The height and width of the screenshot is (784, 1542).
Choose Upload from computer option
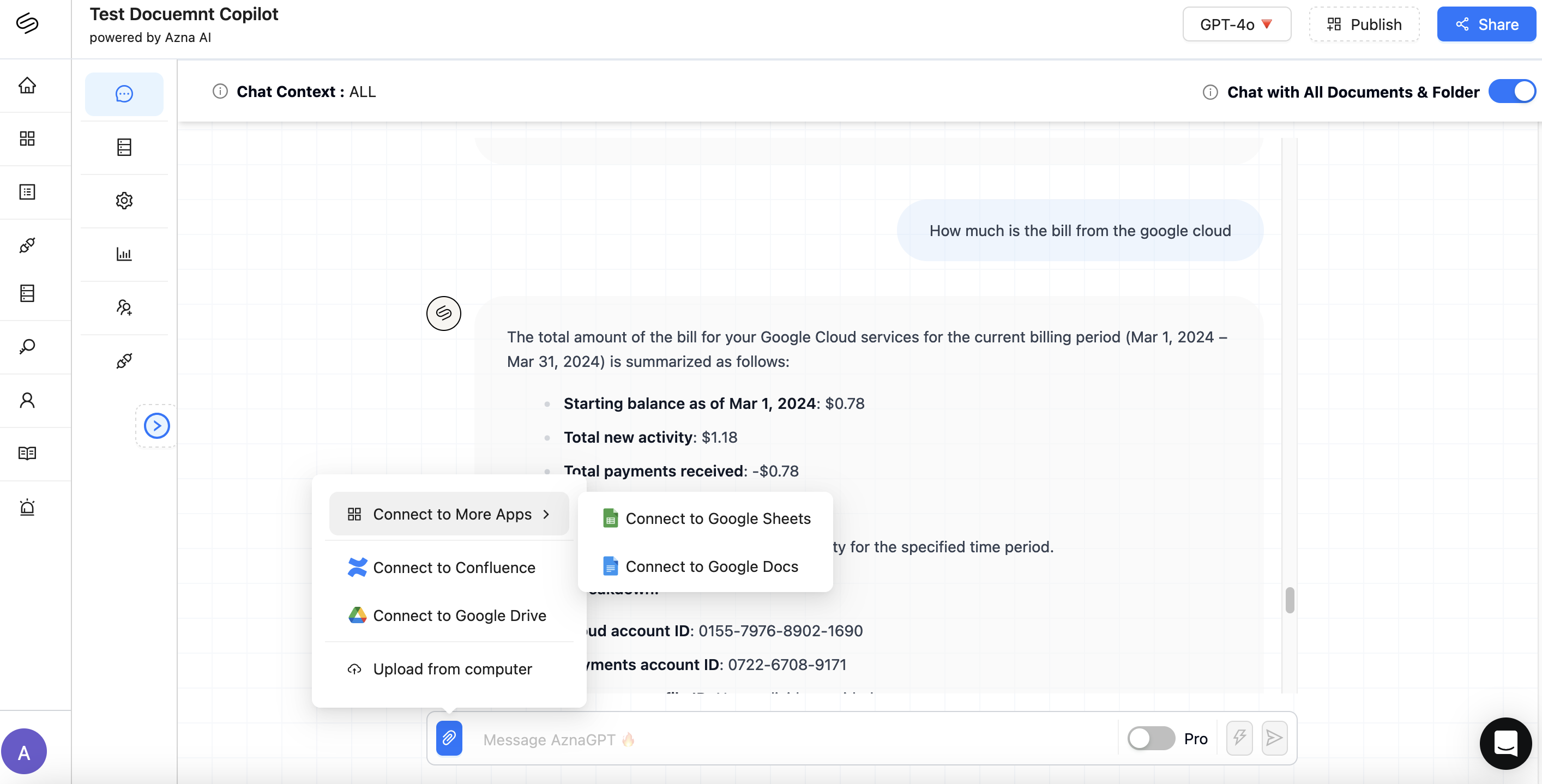point(452,668)
